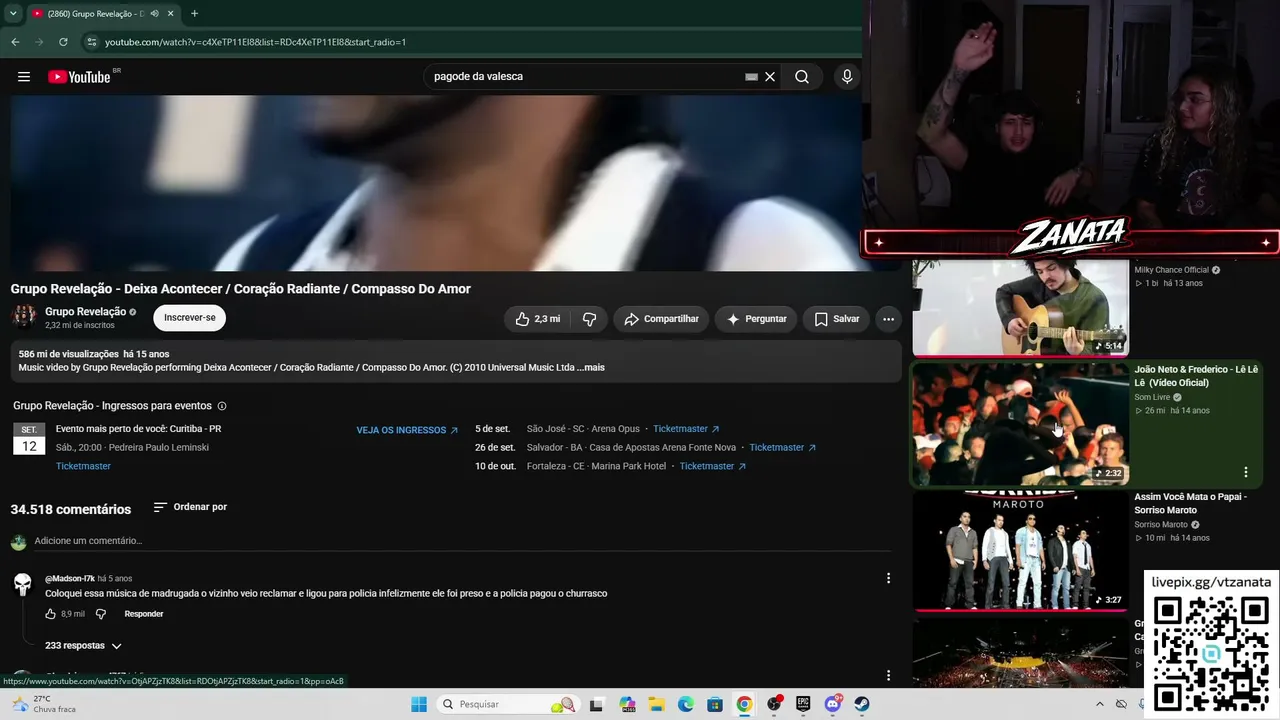This screenshot has height=720, width=1280.
Task: Open Microsoft Edge from the taskbar
Action: pos(686,704)
